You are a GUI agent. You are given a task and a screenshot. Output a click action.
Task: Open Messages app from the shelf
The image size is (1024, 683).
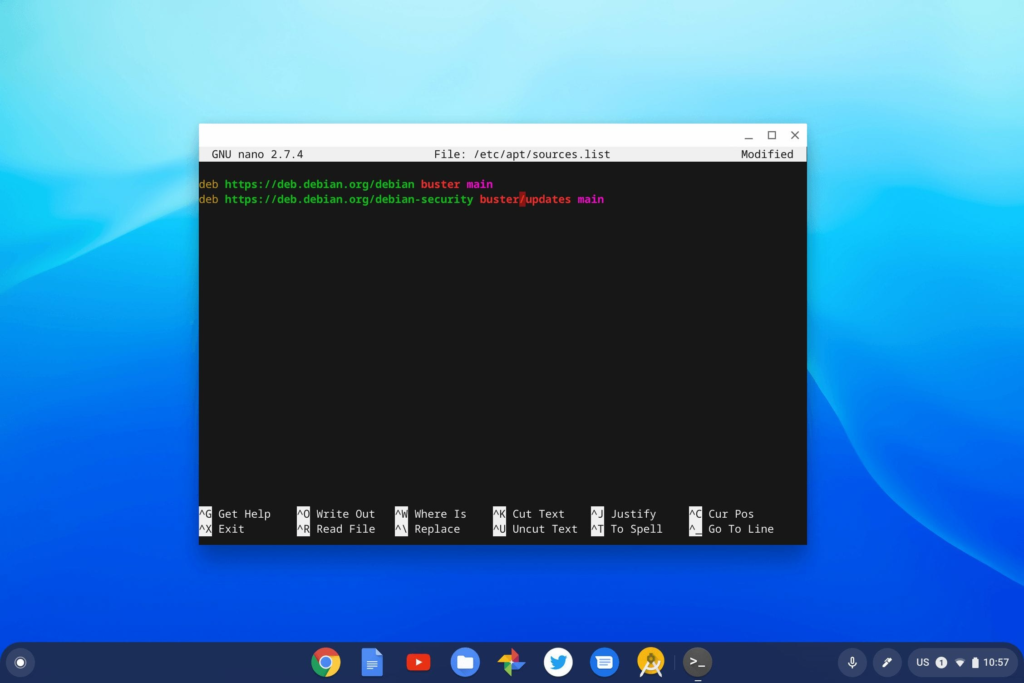click(604, 662)
